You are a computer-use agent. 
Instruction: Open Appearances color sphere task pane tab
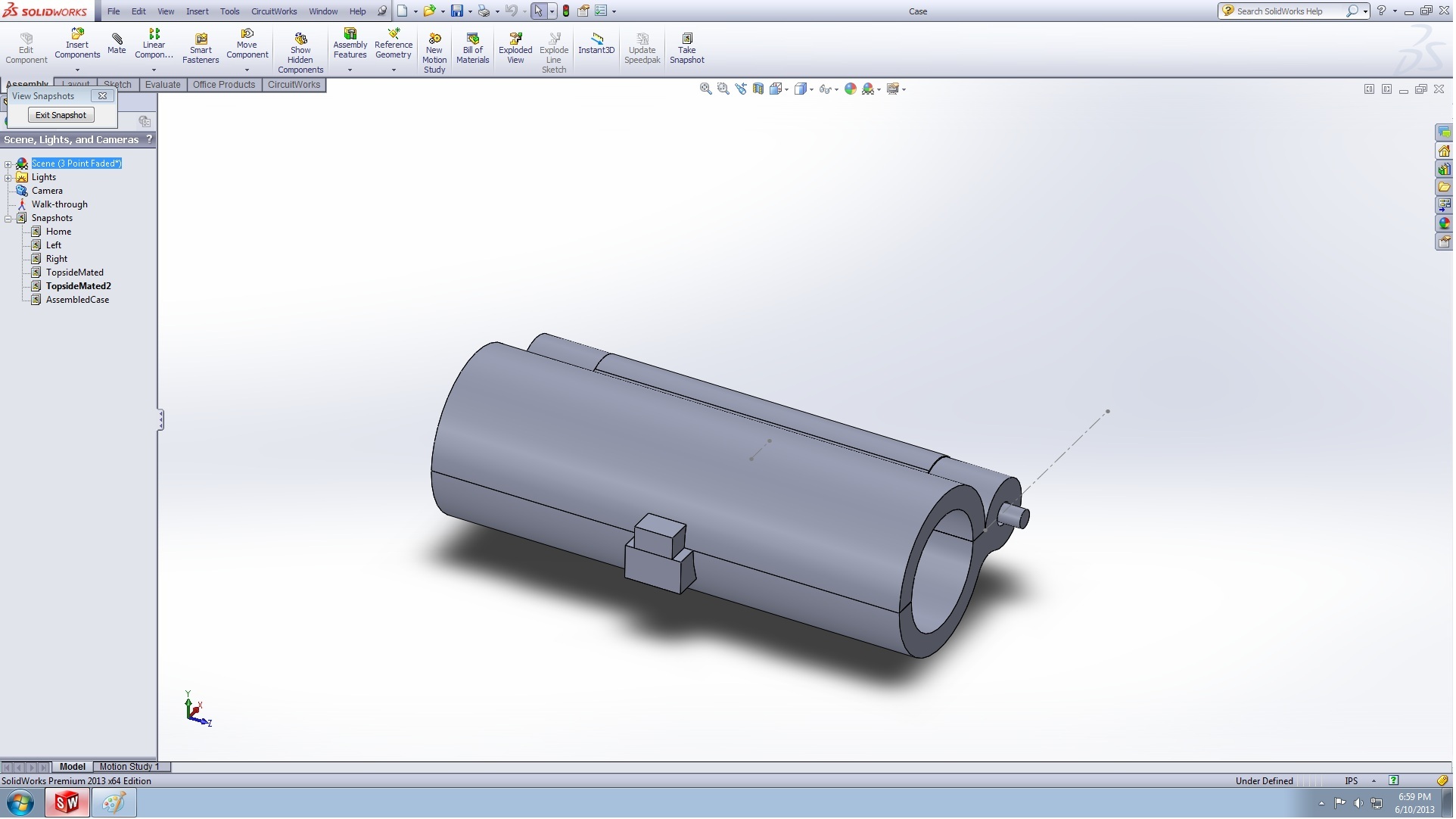1445,223
